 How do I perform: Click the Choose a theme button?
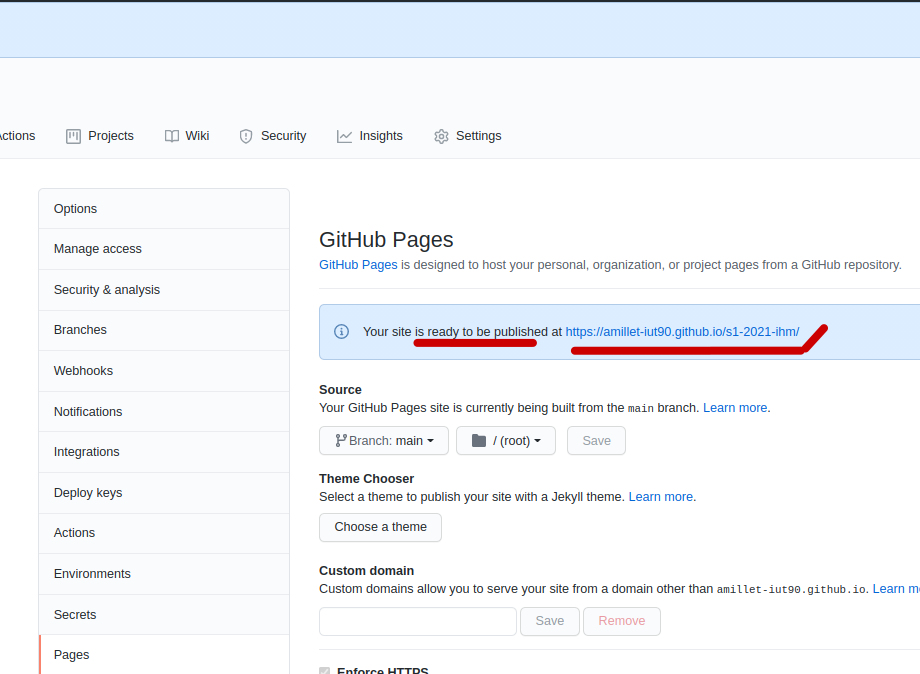380,527
